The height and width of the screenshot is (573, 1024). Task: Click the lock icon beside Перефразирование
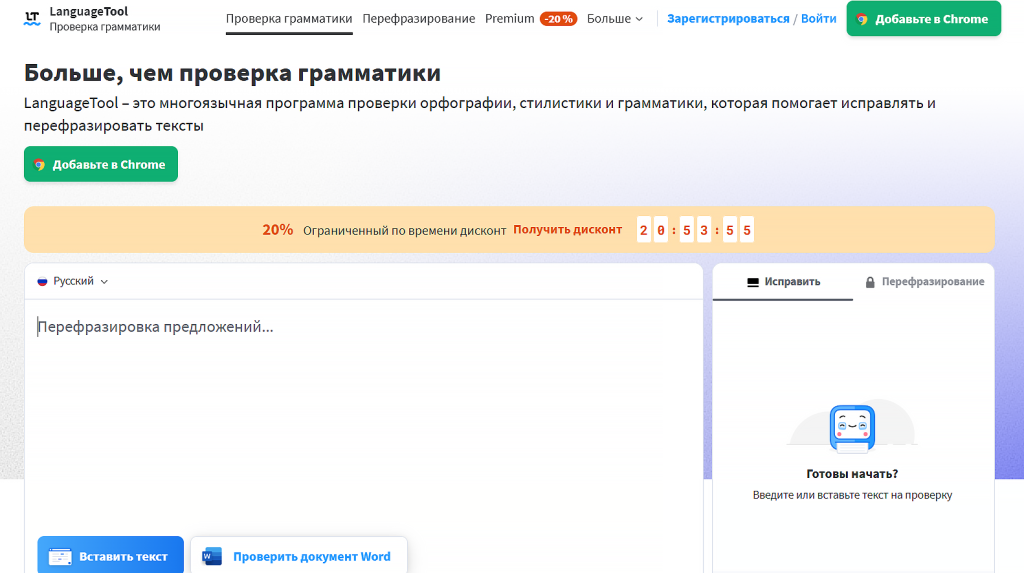(870, 282)
